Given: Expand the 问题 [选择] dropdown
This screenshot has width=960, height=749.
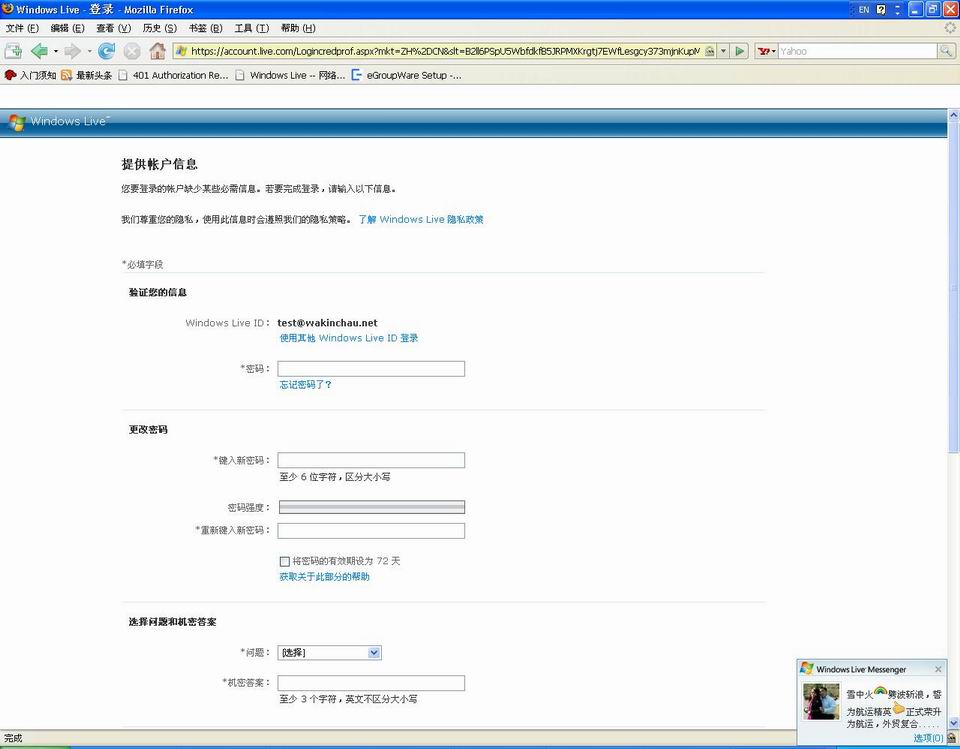Looking at the screenshot, I should pyautogui.click(x=329, y=653).
